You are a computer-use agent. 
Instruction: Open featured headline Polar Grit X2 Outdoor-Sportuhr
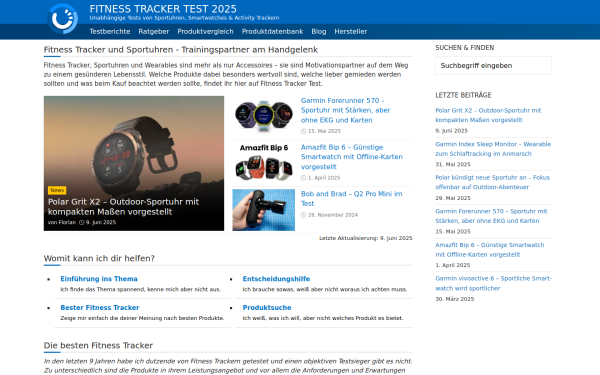point(123,207)
